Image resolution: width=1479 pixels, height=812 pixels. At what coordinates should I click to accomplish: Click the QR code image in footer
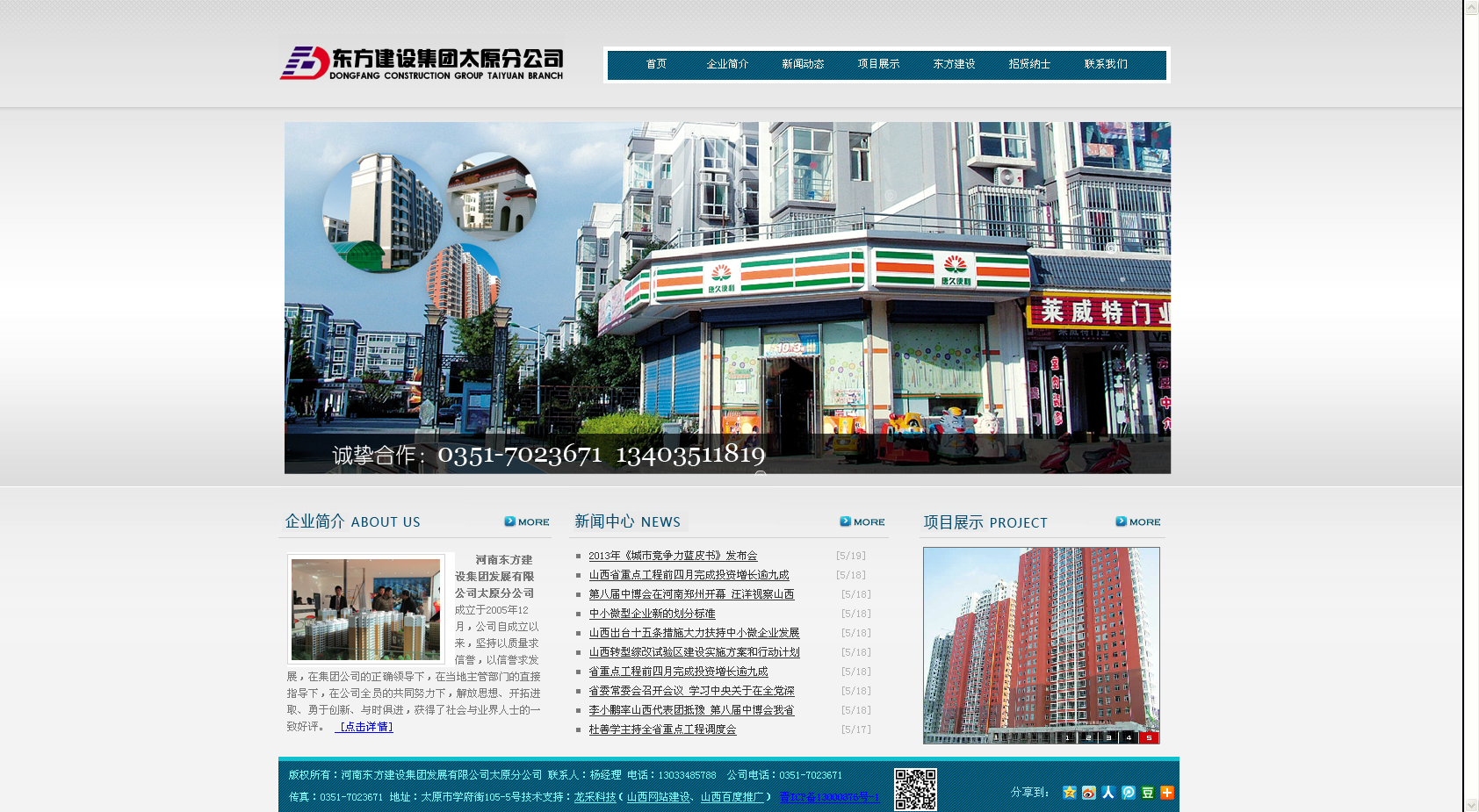point(915,789)
